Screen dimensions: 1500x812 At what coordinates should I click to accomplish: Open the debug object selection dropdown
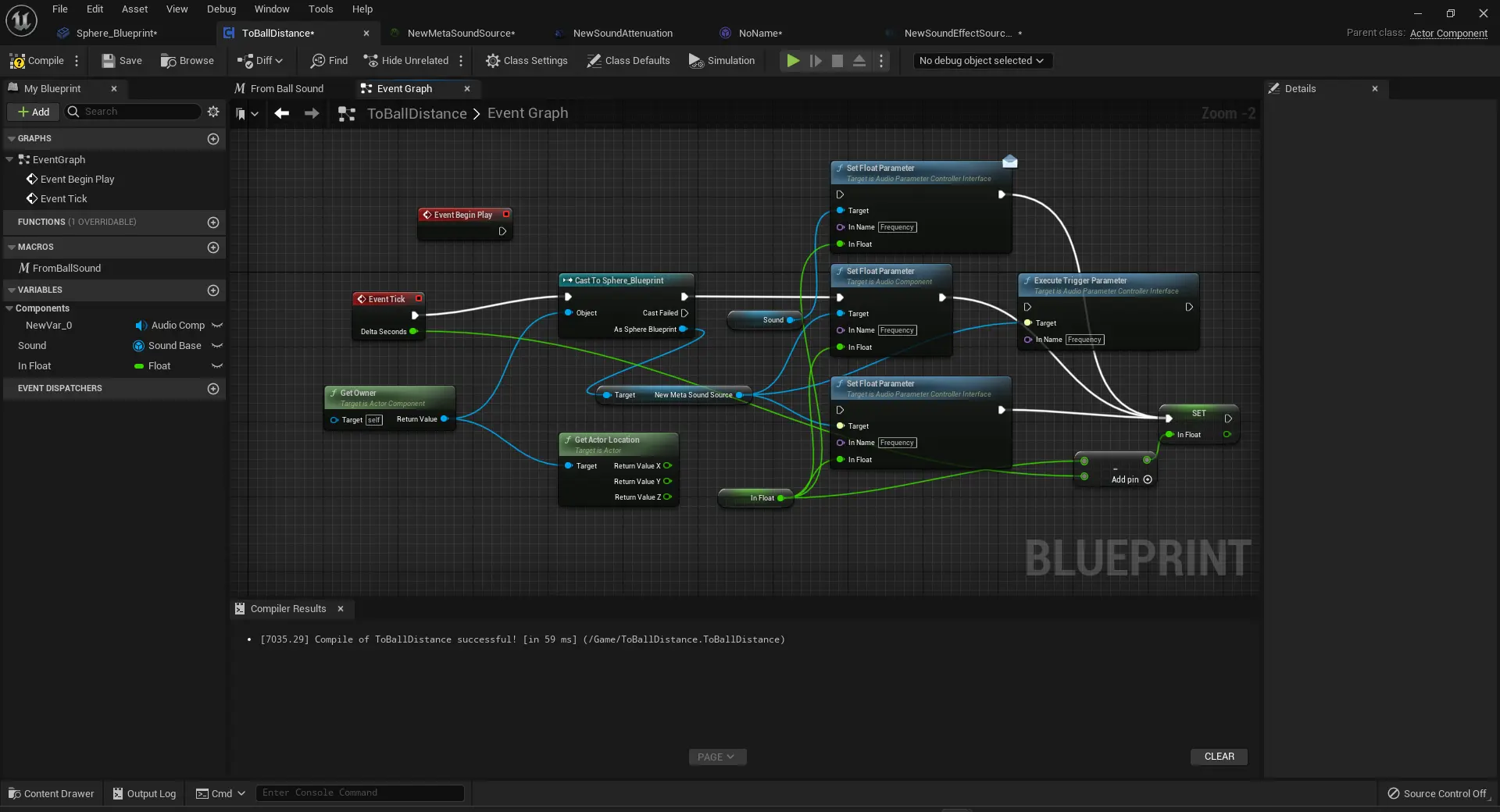tap(982, 61)
